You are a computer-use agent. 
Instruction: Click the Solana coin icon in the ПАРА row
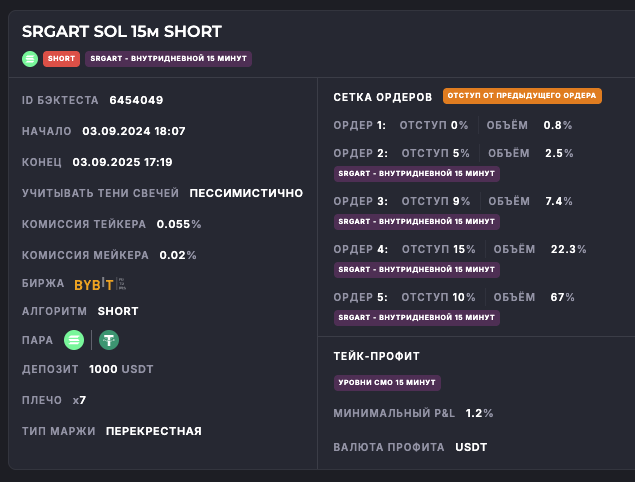[74, 340]
